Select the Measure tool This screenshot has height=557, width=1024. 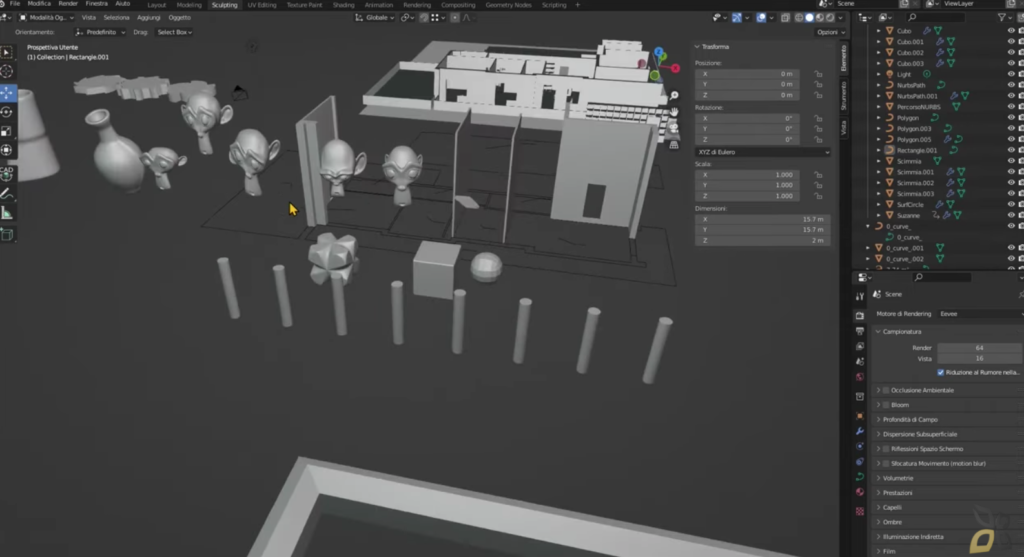[7, 213]
